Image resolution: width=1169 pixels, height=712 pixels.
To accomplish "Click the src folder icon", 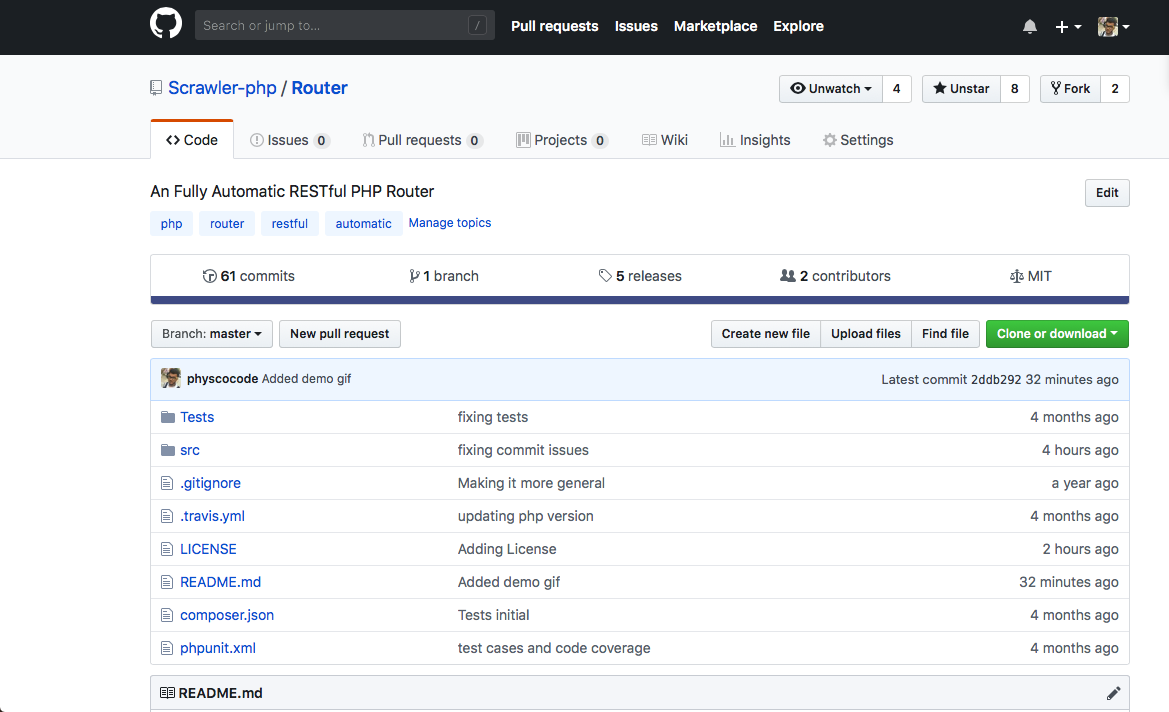I will coord(168,450).
